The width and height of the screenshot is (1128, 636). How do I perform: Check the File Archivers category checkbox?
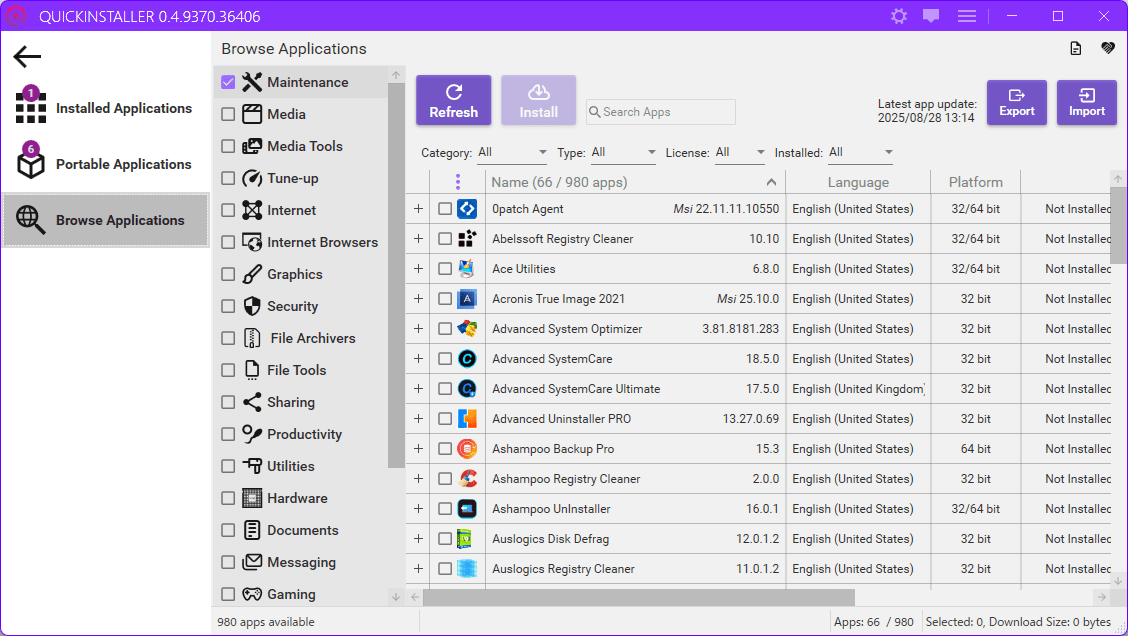(228, 338)
